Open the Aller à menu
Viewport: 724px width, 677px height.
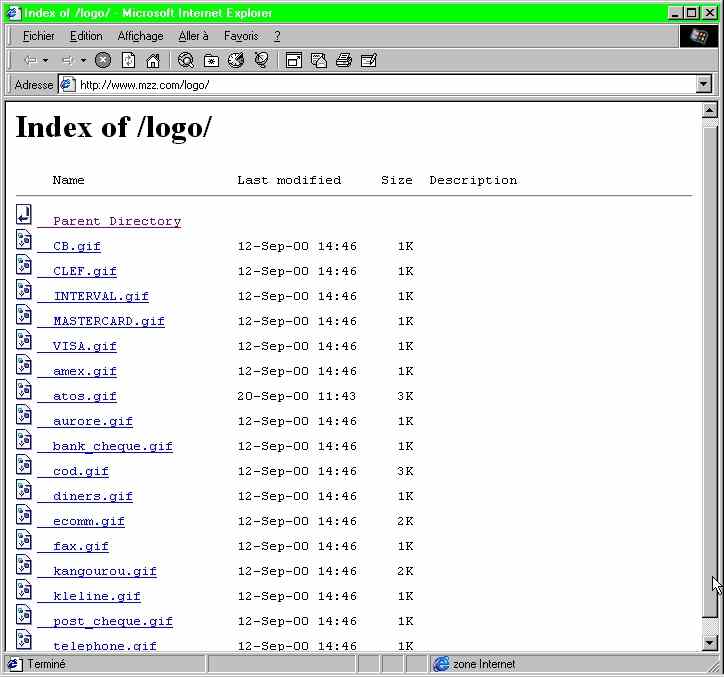[x=193, y=36]
